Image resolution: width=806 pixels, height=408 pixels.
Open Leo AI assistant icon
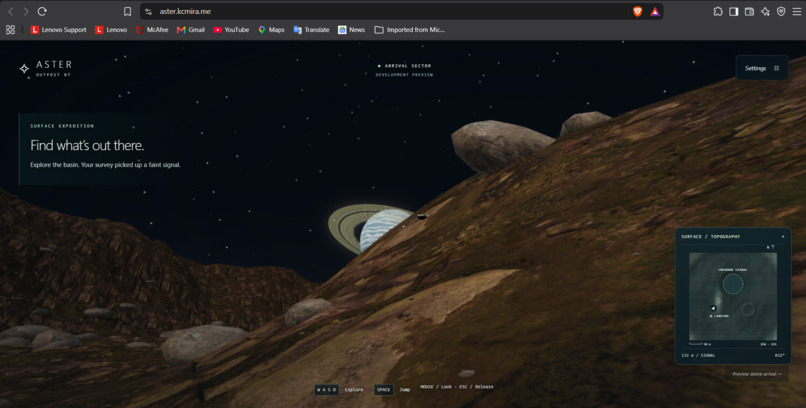click(765, 11)
